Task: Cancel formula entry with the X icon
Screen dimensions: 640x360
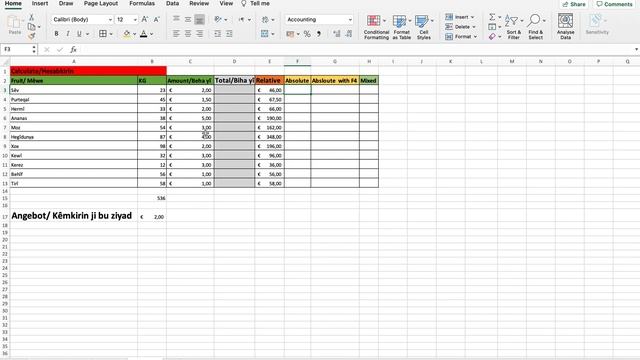Action: point(47,49)
